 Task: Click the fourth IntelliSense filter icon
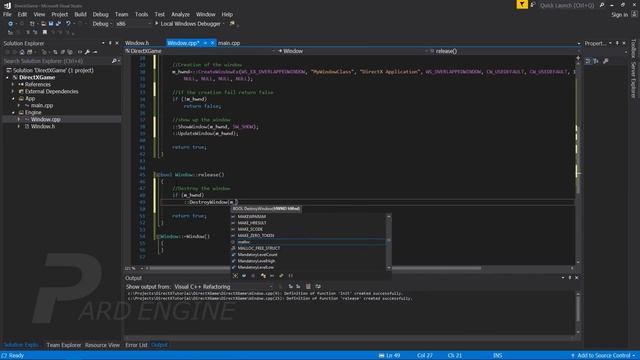(263, 276)
